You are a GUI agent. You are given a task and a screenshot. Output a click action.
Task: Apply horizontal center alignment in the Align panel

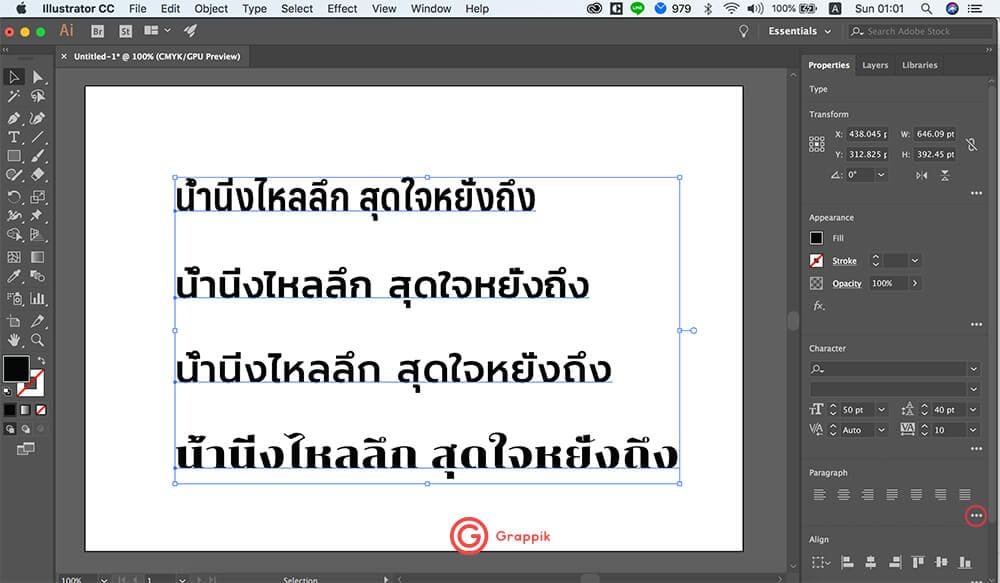pos(871,561)
